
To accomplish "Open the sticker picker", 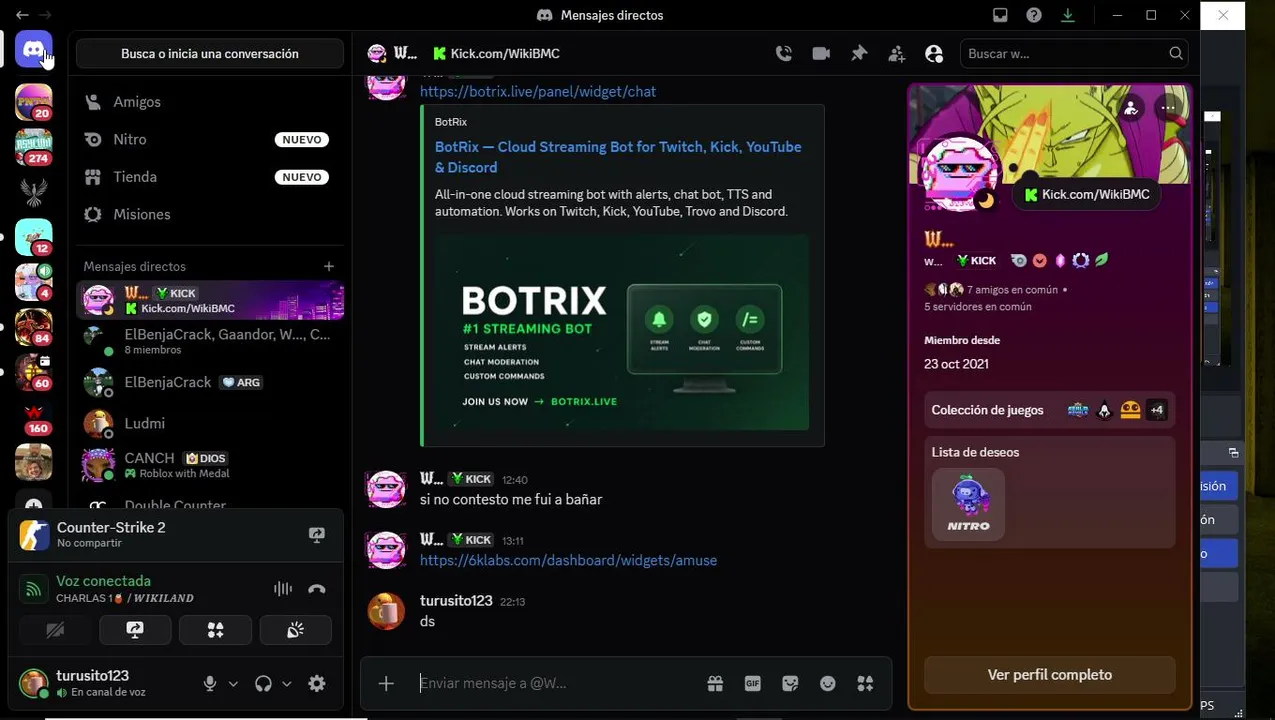I will 790,684.
